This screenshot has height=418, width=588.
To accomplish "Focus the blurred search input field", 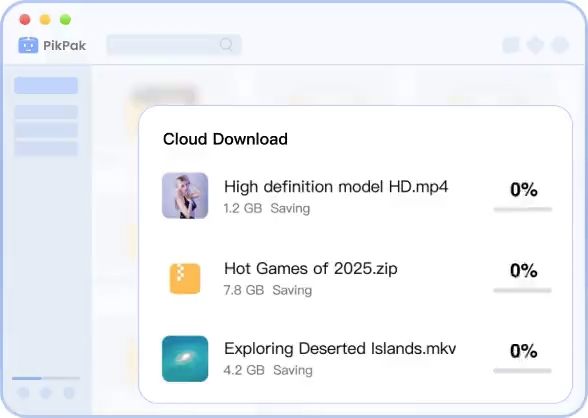I will [x=174, y=45].
